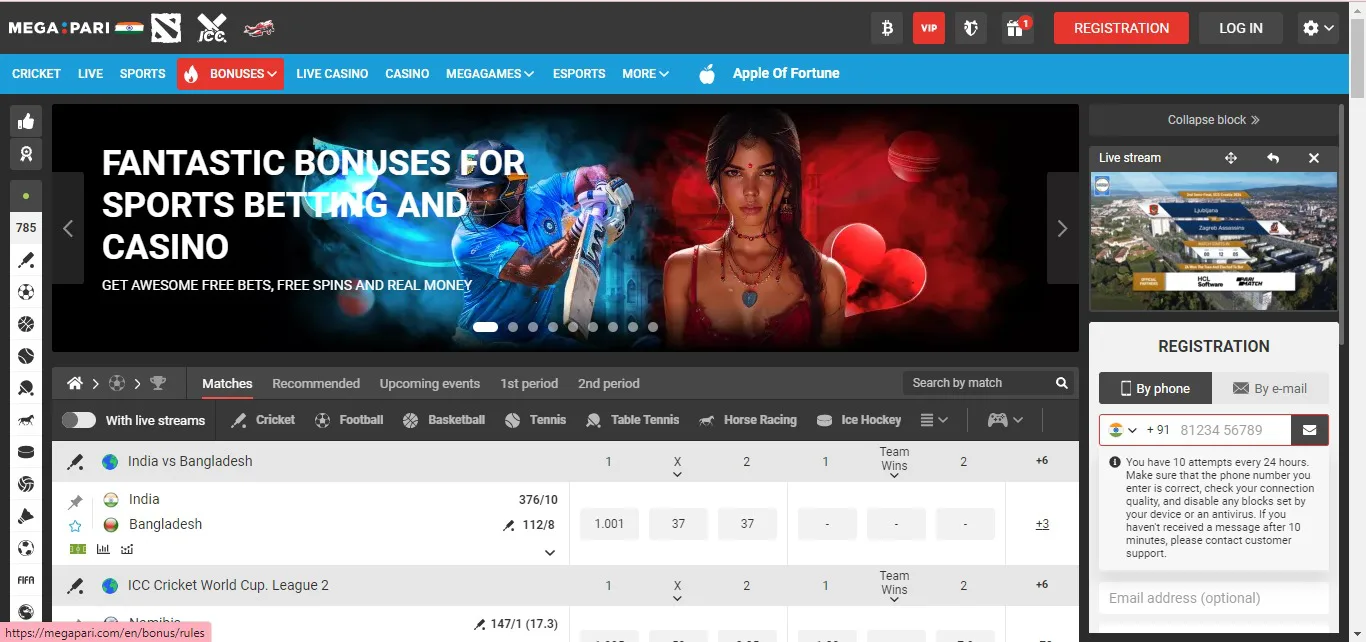This screenshot has height=642, width=1366.
Task: Click the Bitcoin payment icon
Action: (886, 28)
